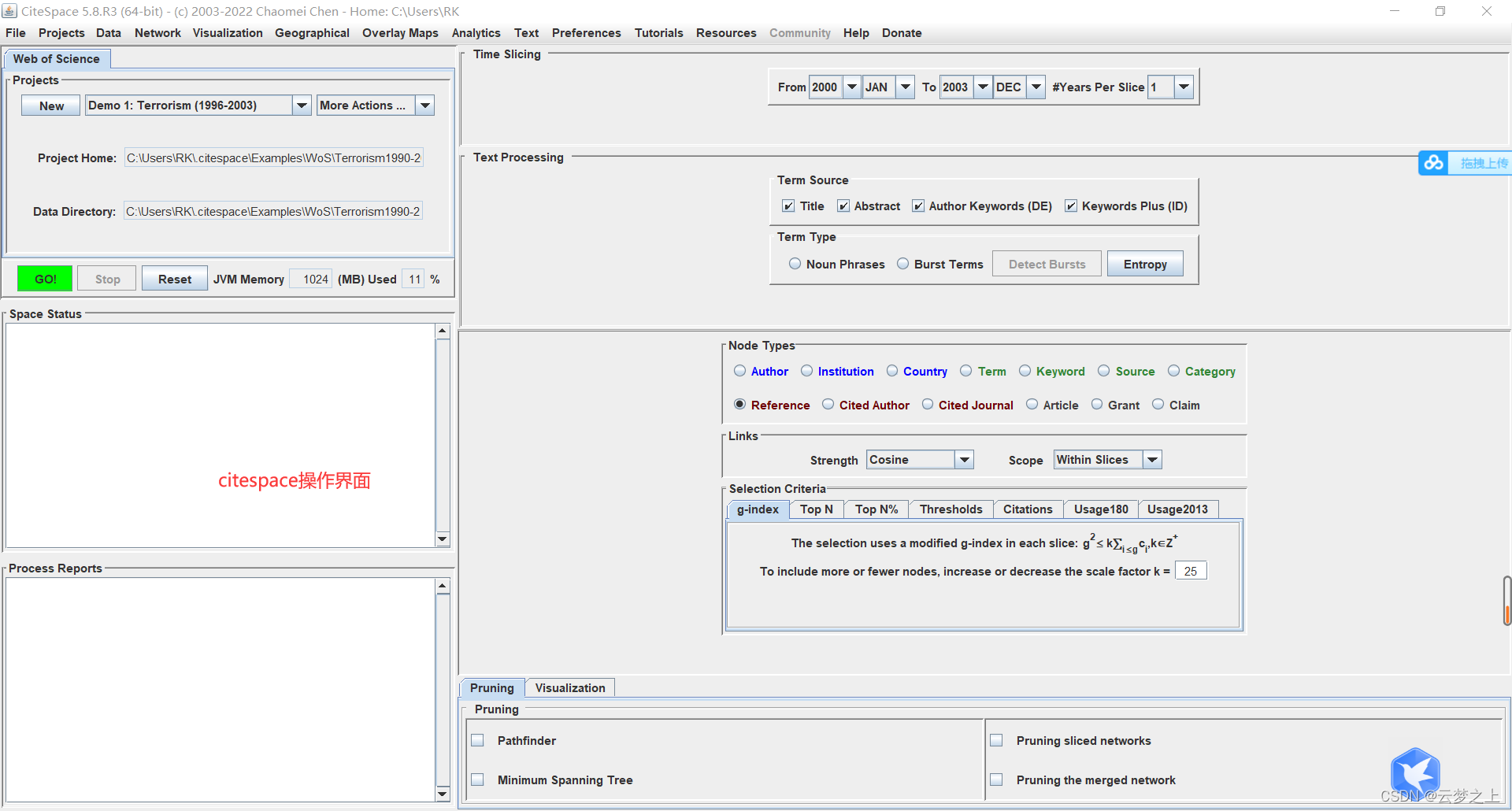Open the From month JAN dropdown

906,87
